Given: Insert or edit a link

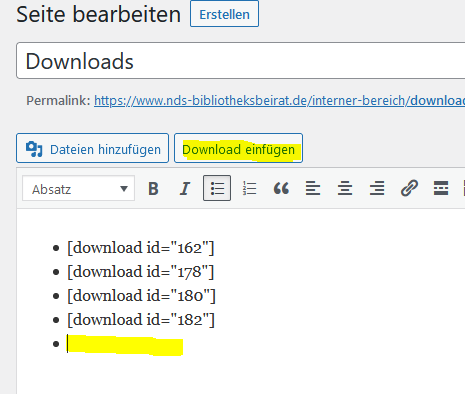Looking at the screenshot, I should pyautogui.click(x=409, y=189).
